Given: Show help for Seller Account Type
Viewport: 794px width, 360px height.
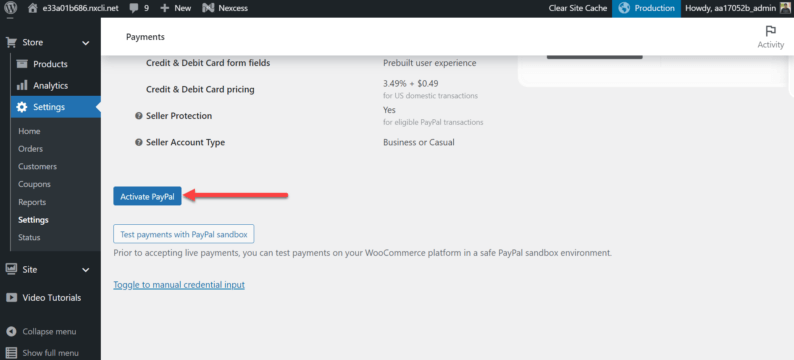Looking at the screenshot, I should (x=138, y=143).
